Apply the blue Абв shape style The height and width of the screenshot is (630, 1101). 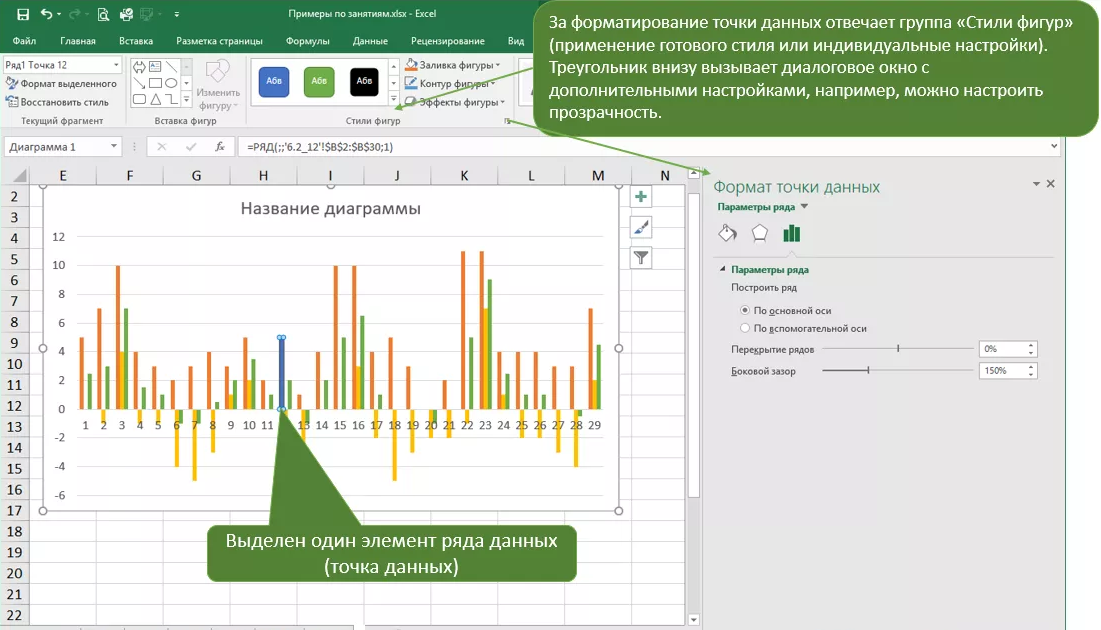[x=274, y=81]
